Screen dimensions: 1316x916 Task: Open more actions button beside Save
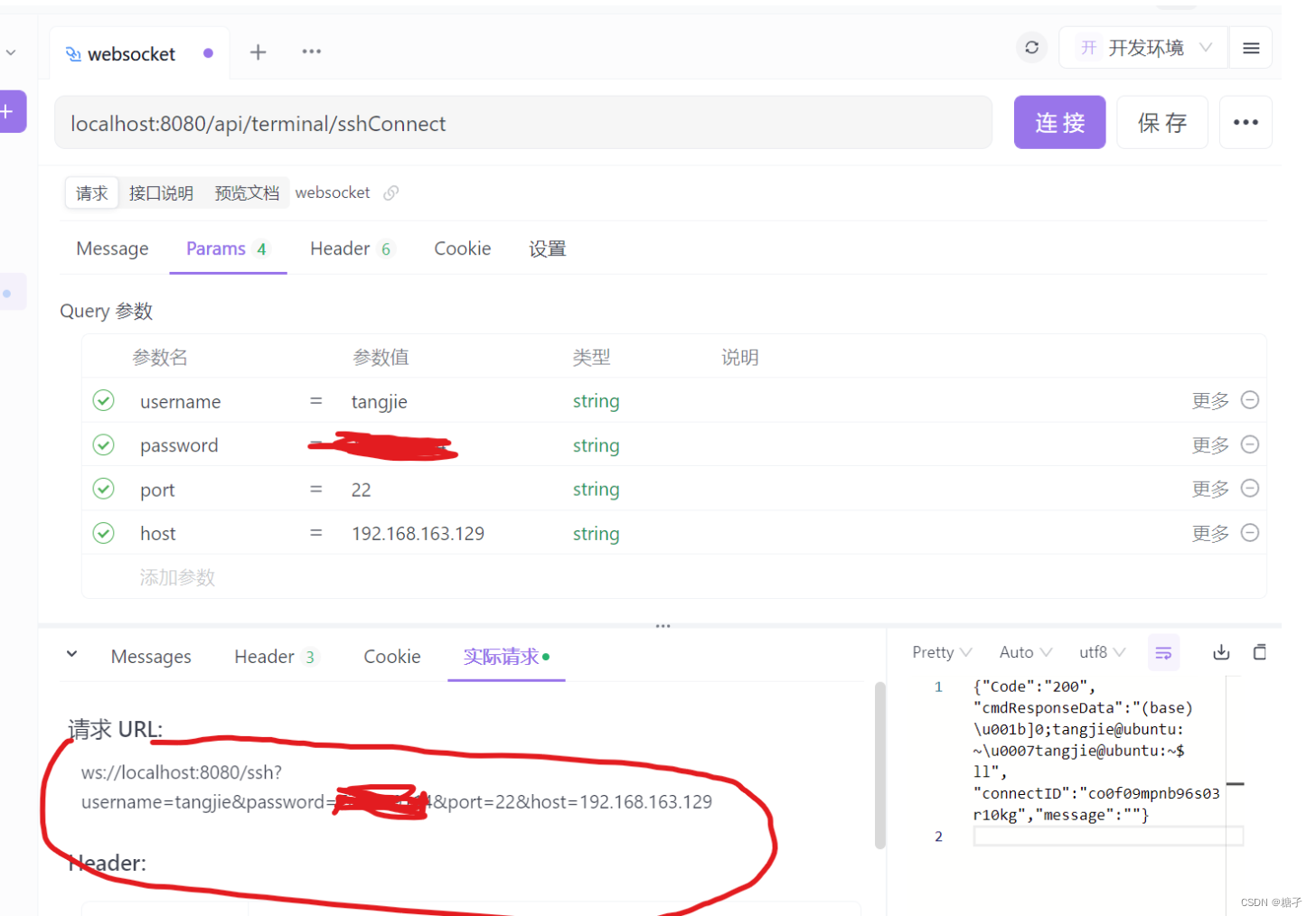coord(1245,122)
